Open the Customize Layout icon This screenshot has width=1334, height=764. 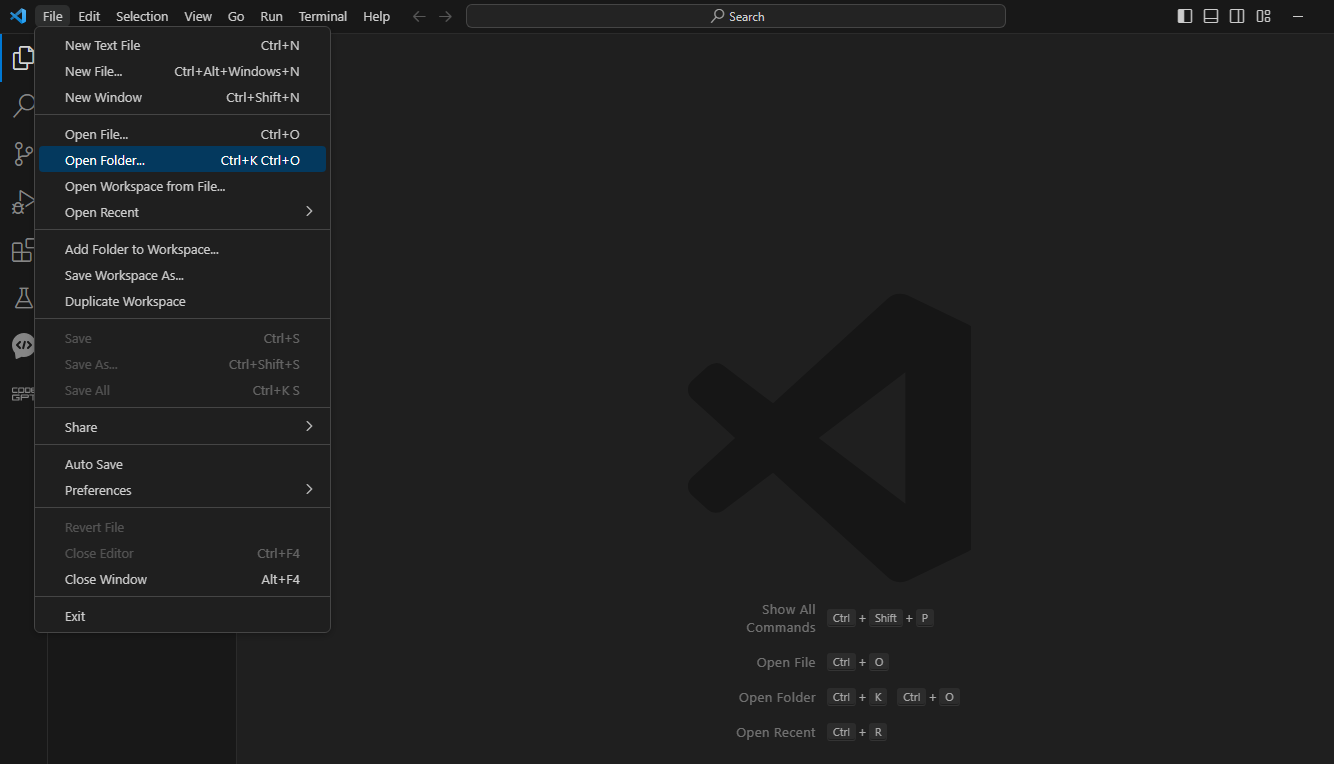1264,16
